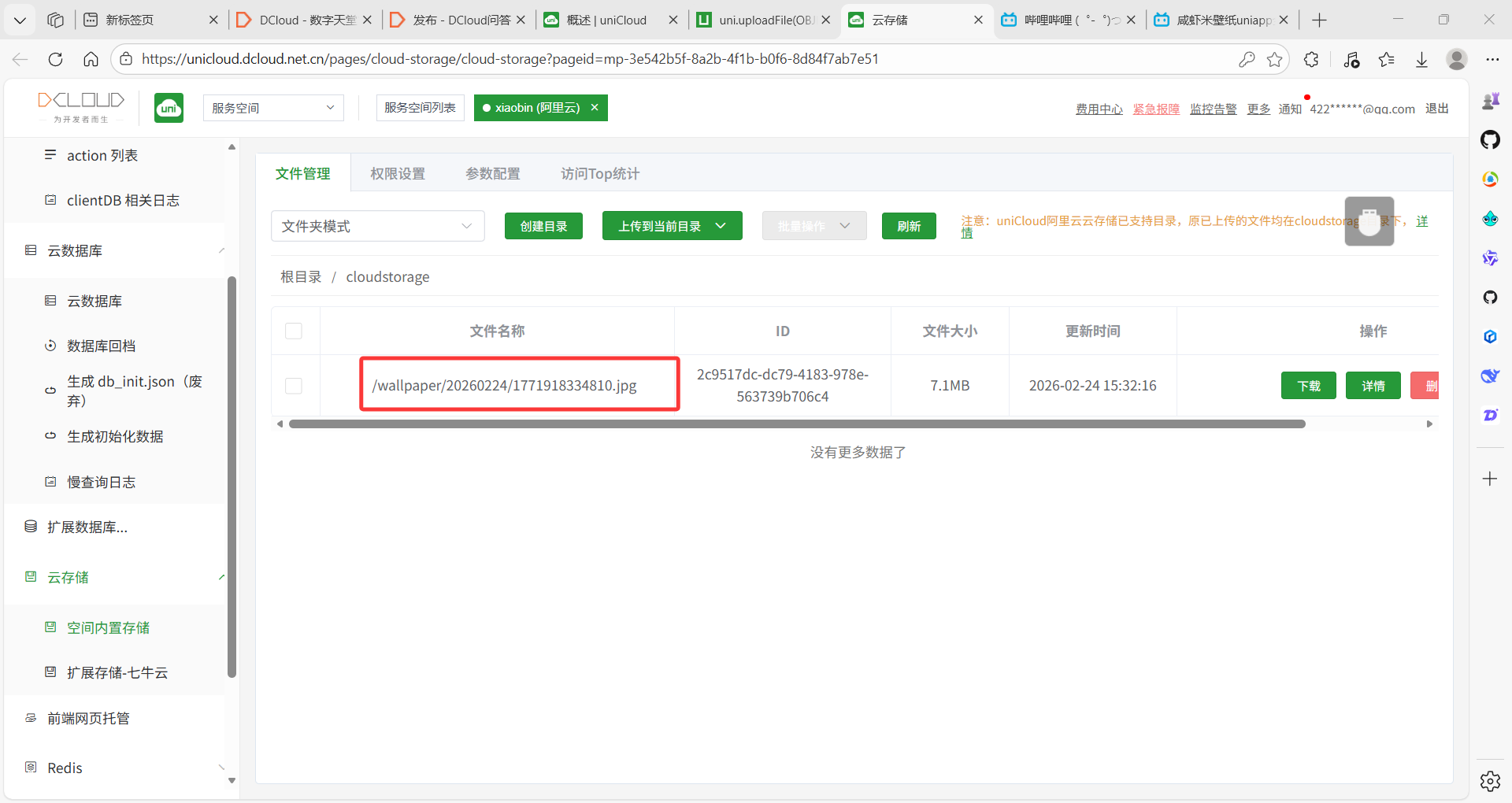Click the horizontal table scrollbar

[x=795, y=424]
